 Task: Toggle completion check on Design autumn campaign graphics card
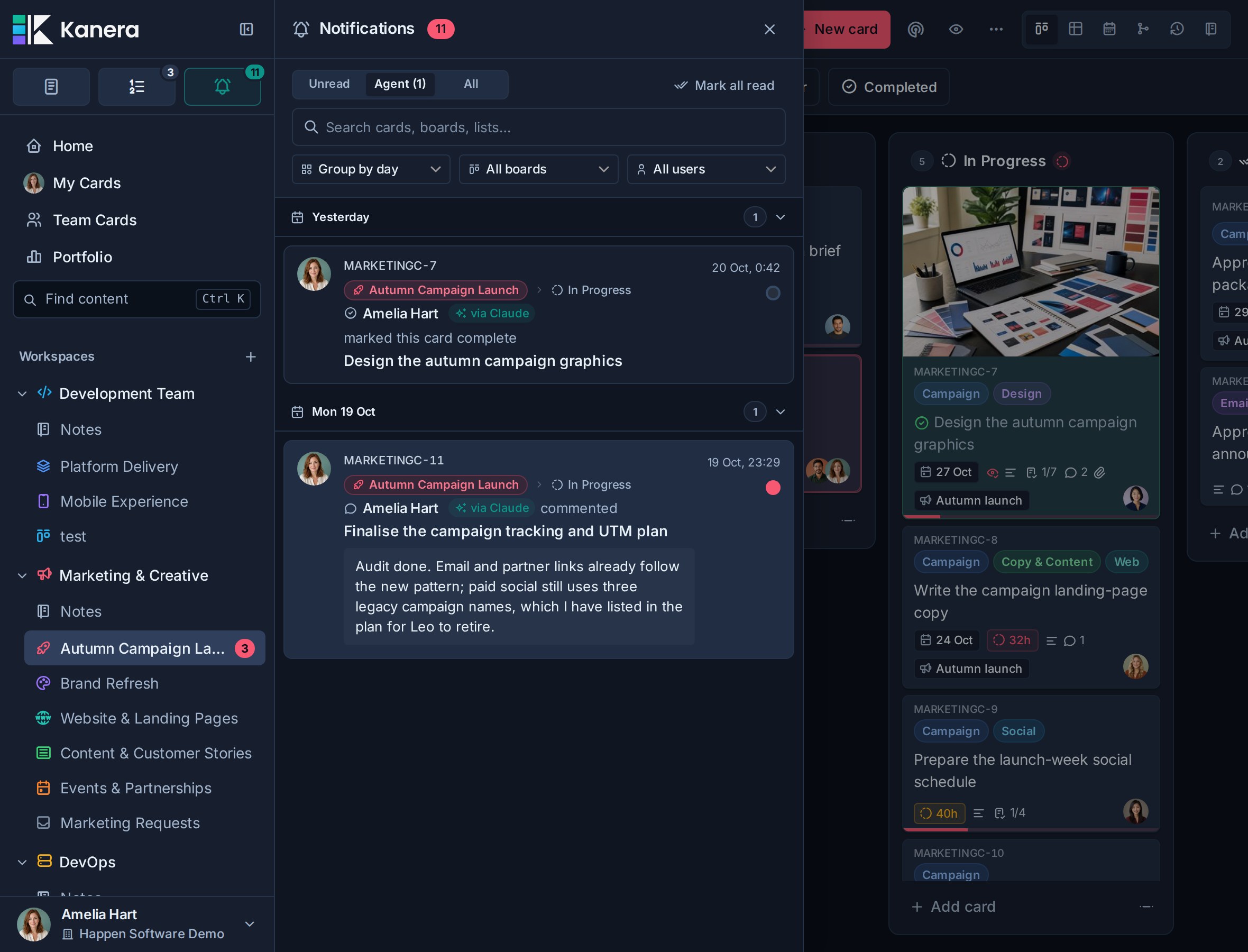click(x=922, y=423)
